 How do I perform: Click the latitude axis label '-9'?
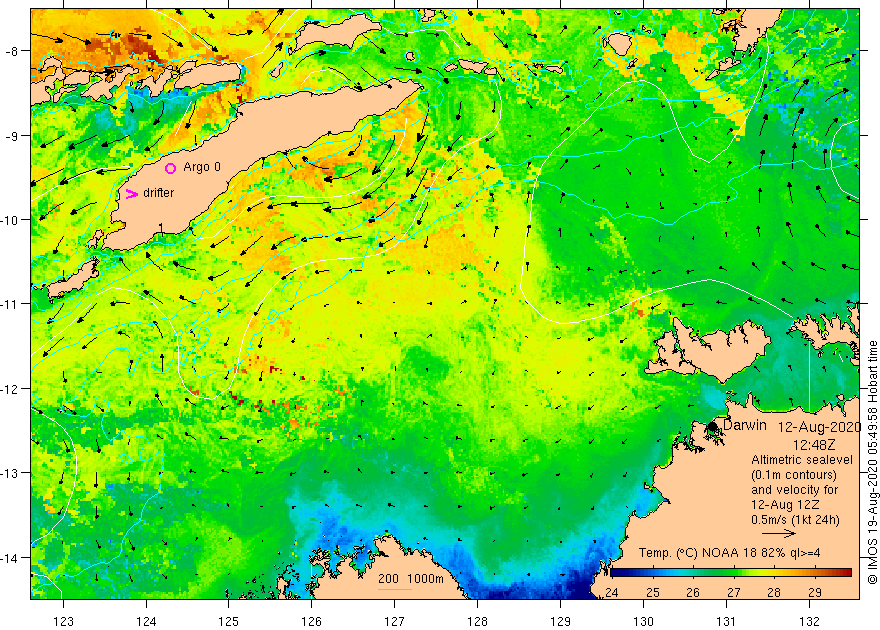coord(12,136)
